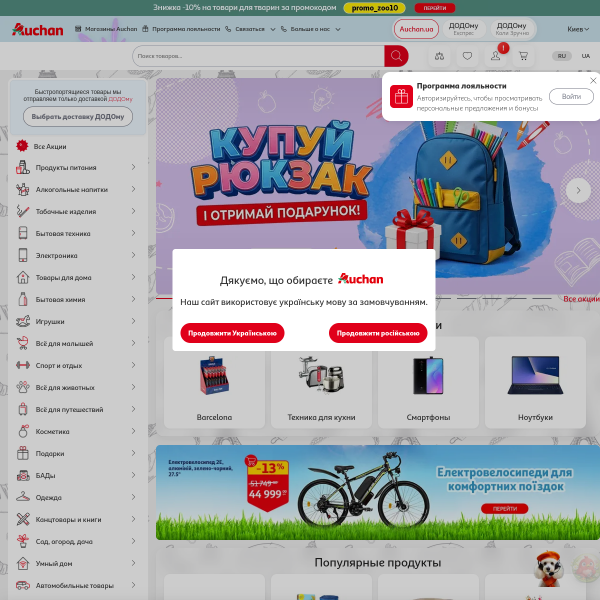The width and height of the screenshot is (600, 600).
Task: Click the Auchan logo in the header
Action: point(38,29)
